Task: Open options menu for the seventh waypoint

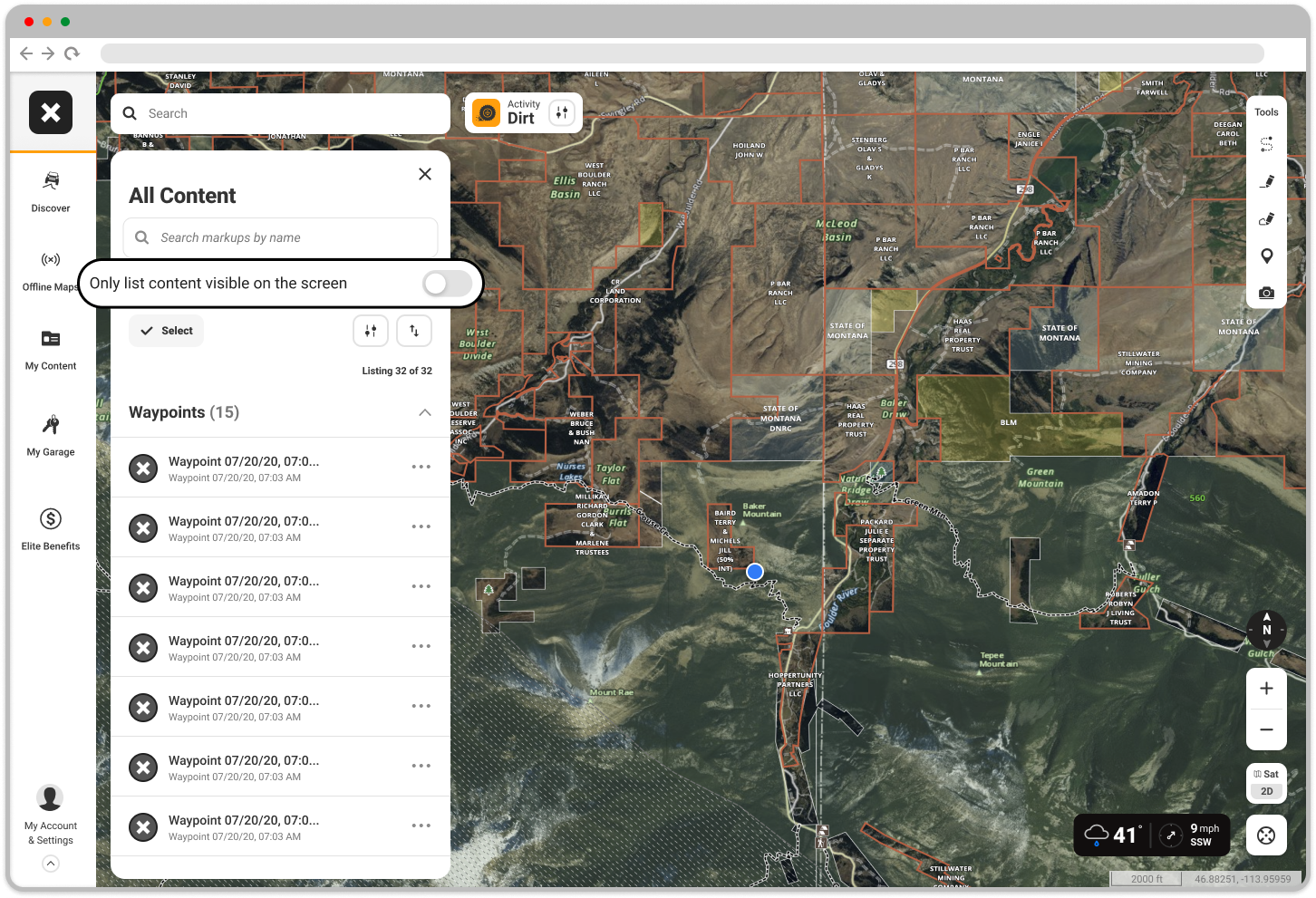Action: (421, 826)
